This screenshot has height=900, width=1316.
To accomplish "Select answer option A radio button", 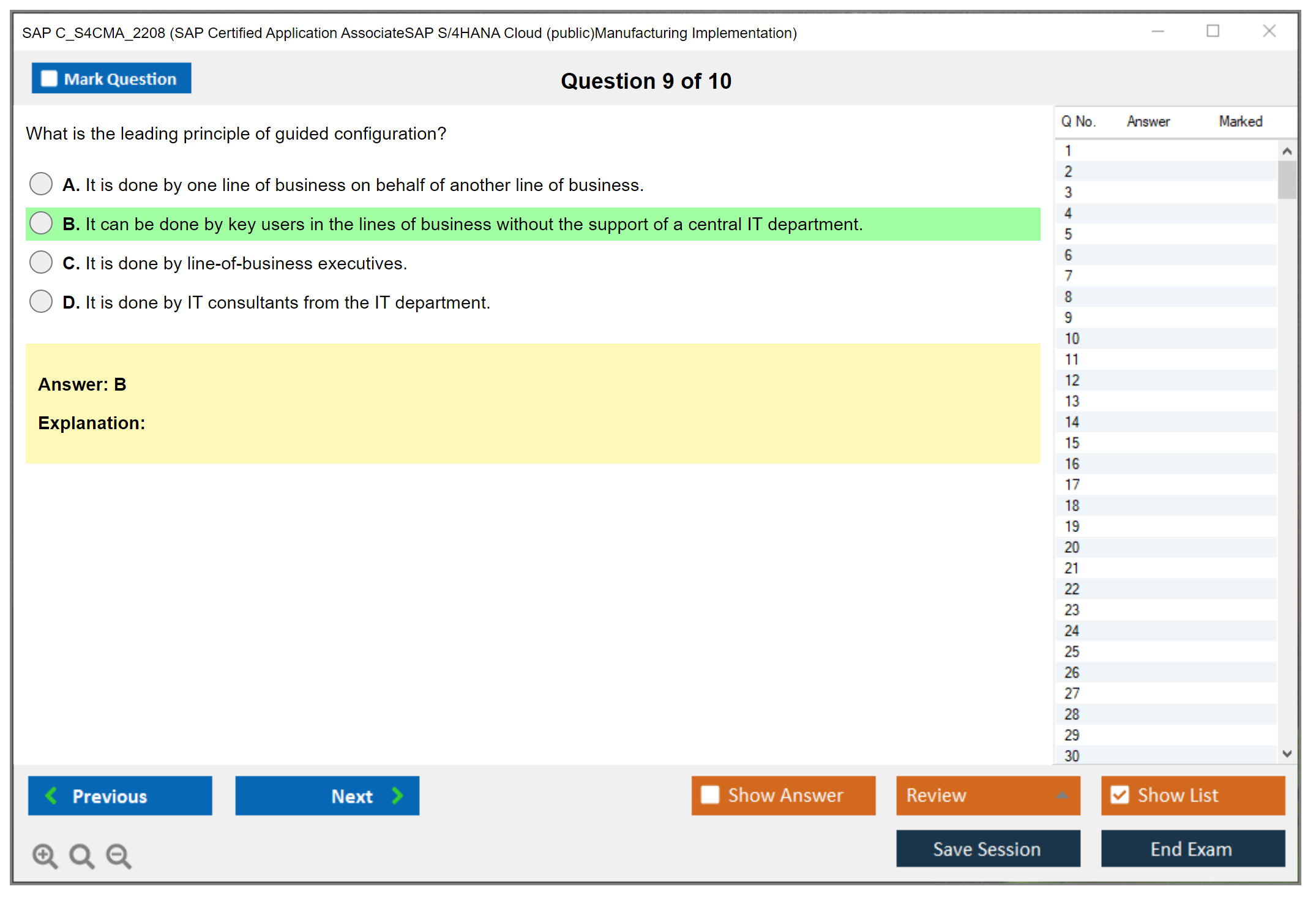I will point(41,184).
